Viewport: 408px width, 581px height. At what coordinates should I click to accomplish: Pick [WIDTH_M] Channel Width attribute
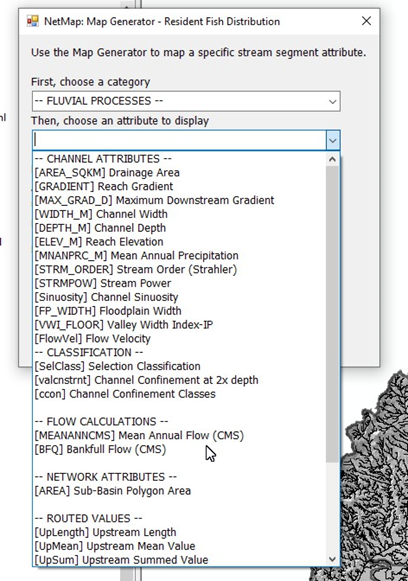click(x=101, y=214)
